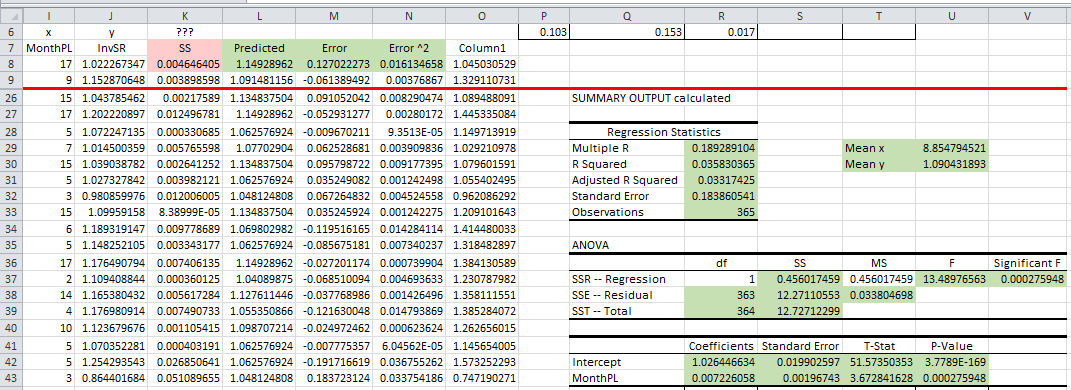
Task: Select Standard Error value 0.183860541
Action: pos(722,196)
